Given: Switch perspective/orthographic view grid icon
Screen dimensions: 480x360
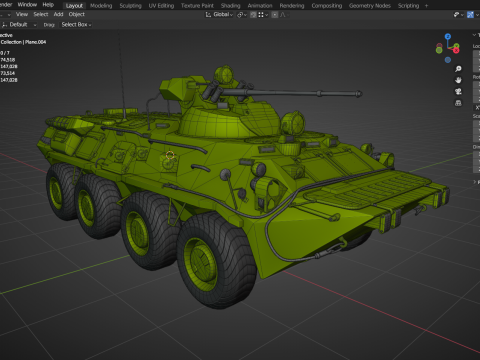Looking at the screenshot, I should pos(458,103).
